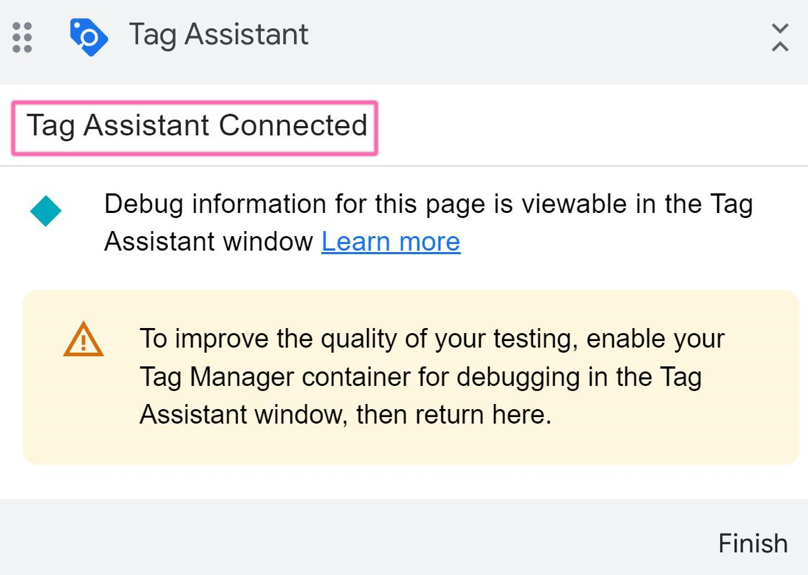This screenshot has height=575, width=808.
Task: Click the orange warning triangle icon
Action: [82, 340]
